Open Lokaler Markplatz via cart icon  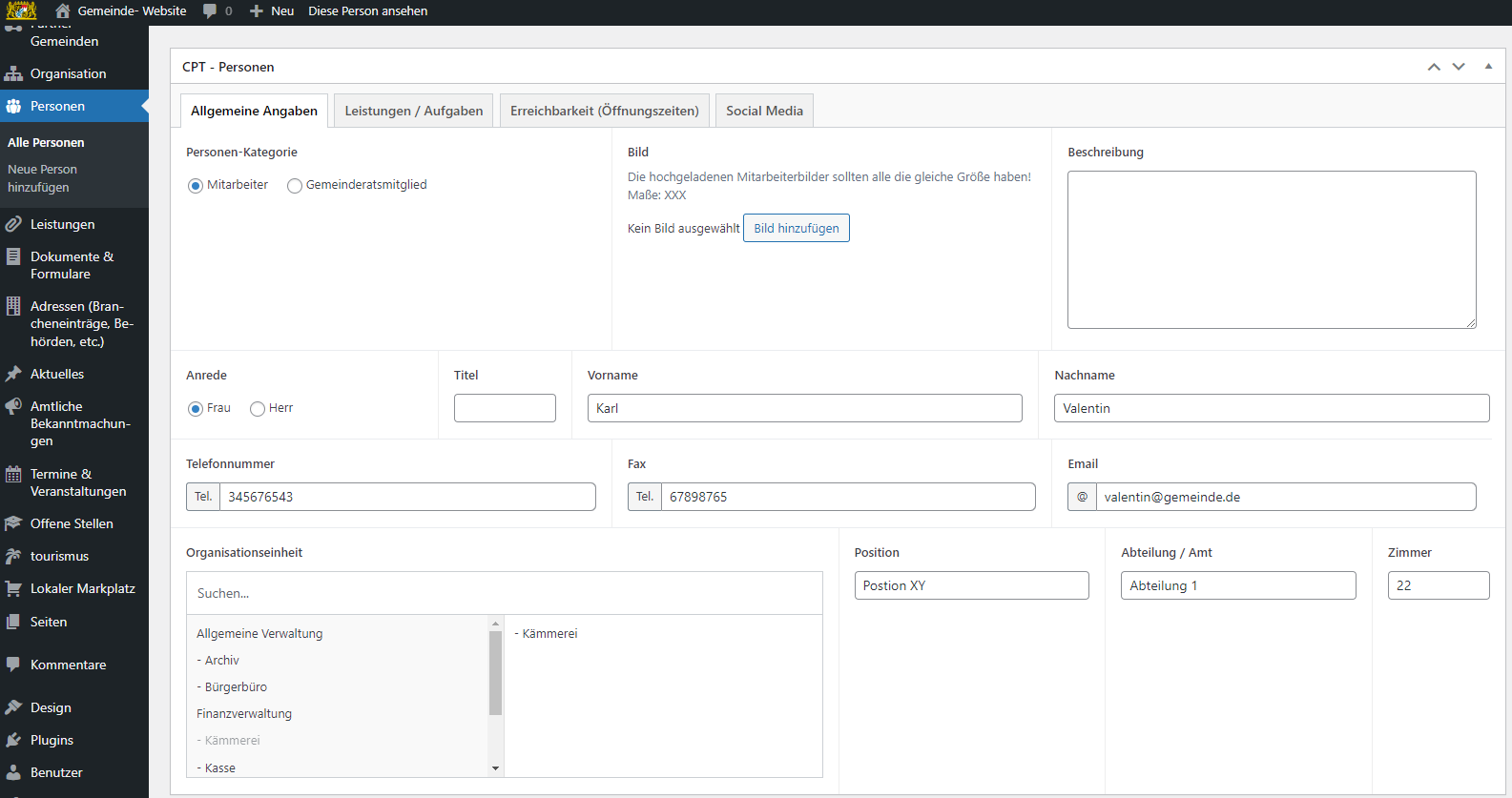pyautogui.click(x=13, y=588)
